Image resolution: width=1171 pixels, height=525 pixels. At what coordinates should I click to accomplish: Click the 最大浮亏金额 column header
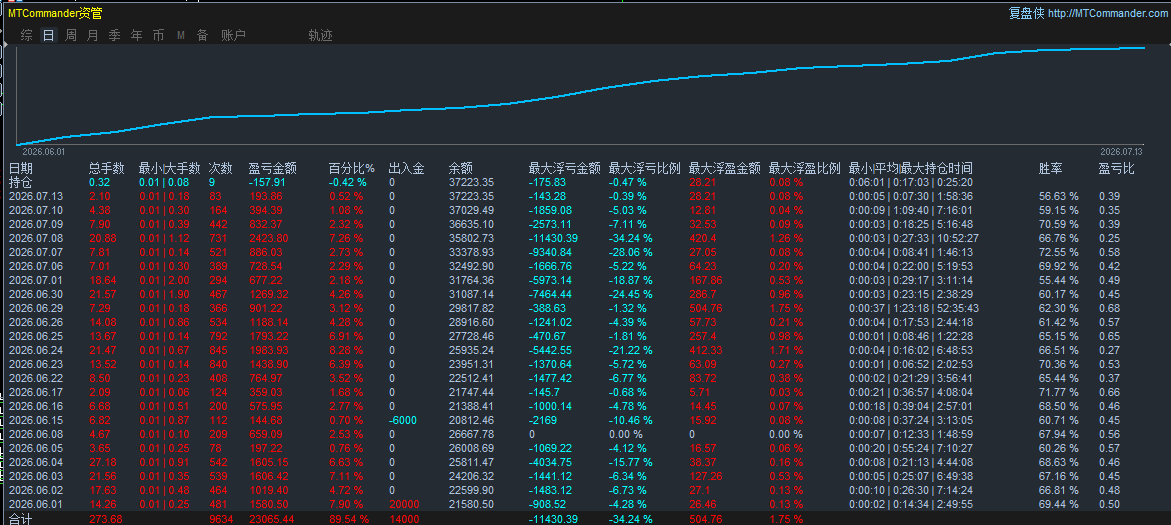pos(565,168)
